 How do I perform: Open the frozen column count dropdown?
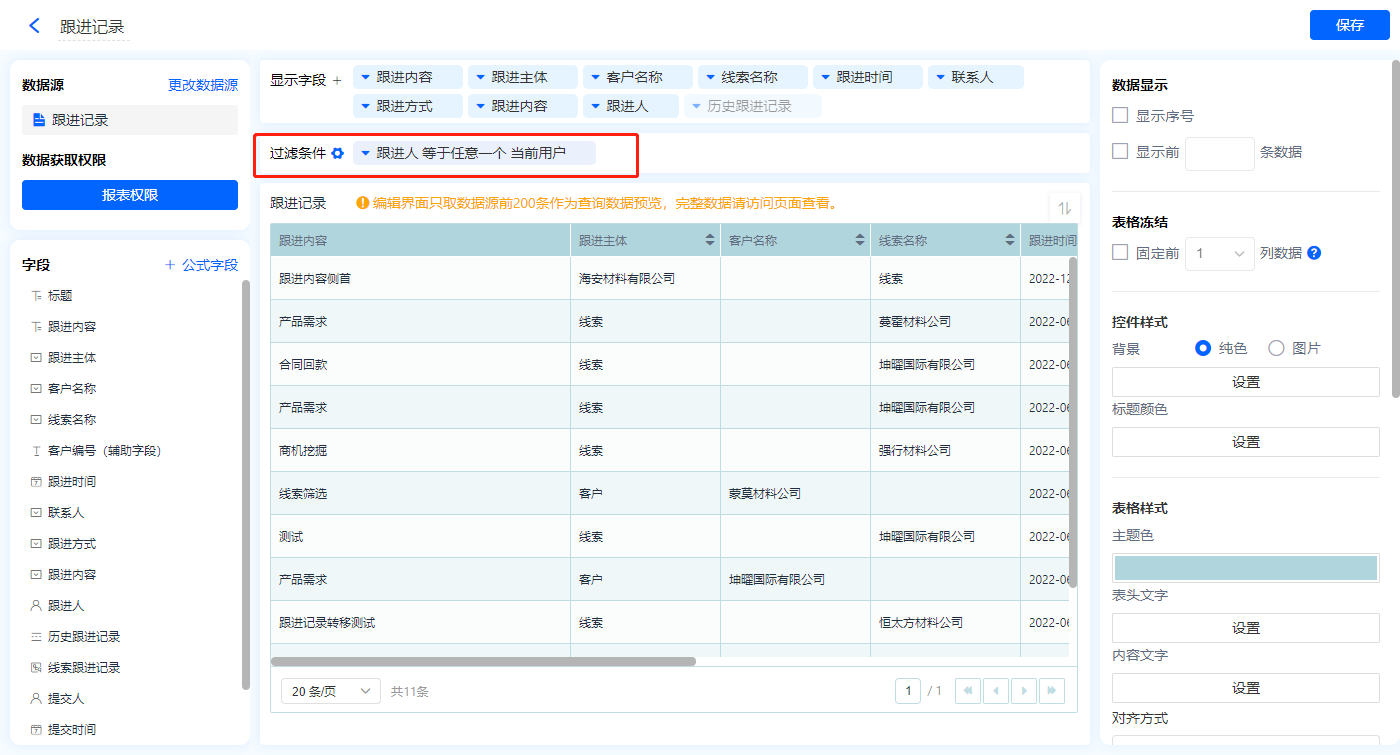pyautogui.click(x=1219, y=253)
